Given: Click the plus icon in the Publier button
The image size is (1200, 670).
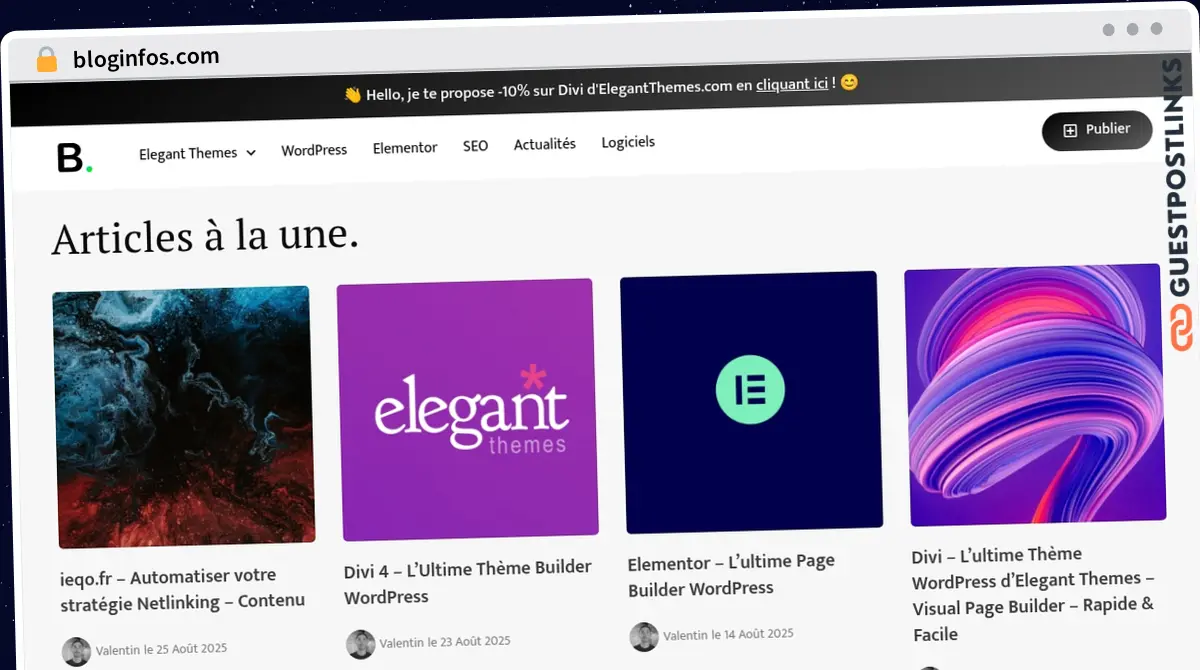Looking at the screenshot, I should [1070, 130].
